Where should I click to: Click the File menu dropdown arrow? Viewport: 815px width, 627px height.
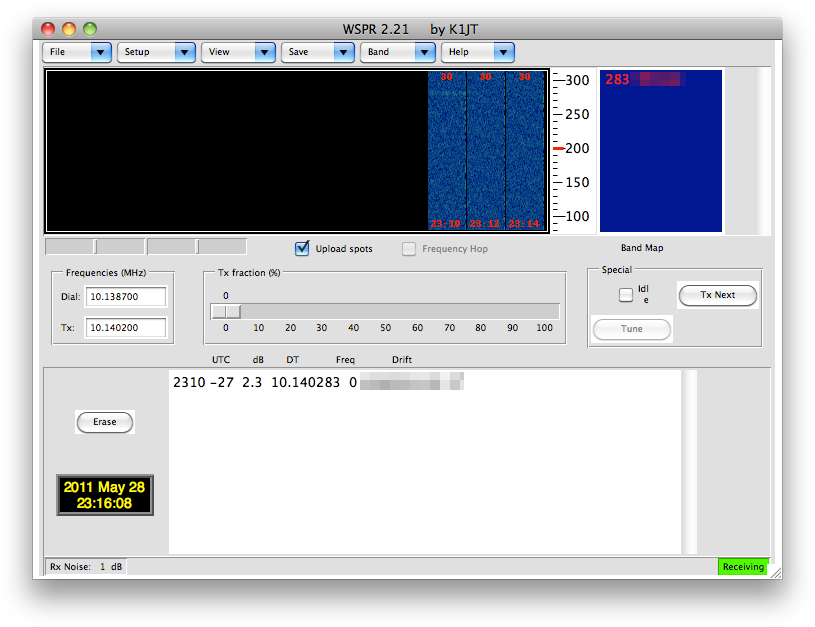pyautogui.click(x=101, y=52)
